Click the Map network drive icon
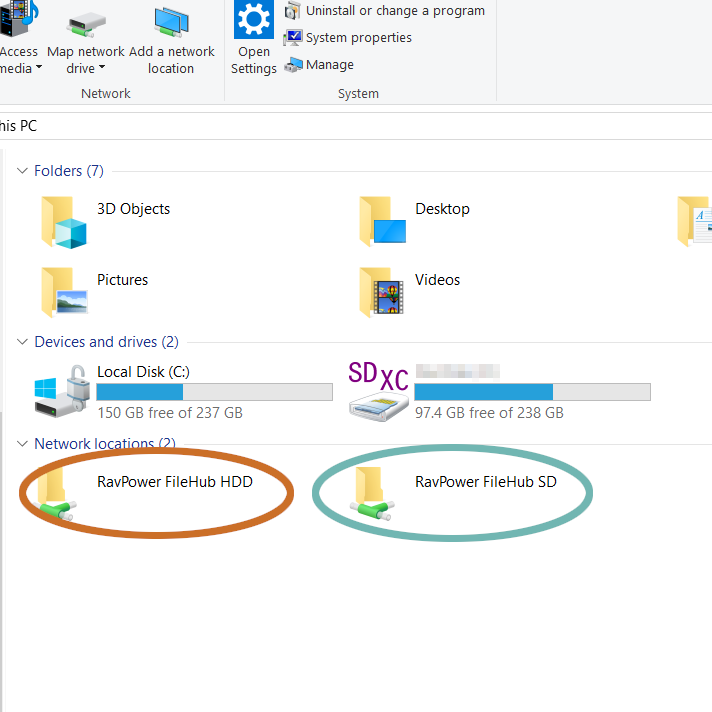The image size is (712, 712). tap(86, 25)
